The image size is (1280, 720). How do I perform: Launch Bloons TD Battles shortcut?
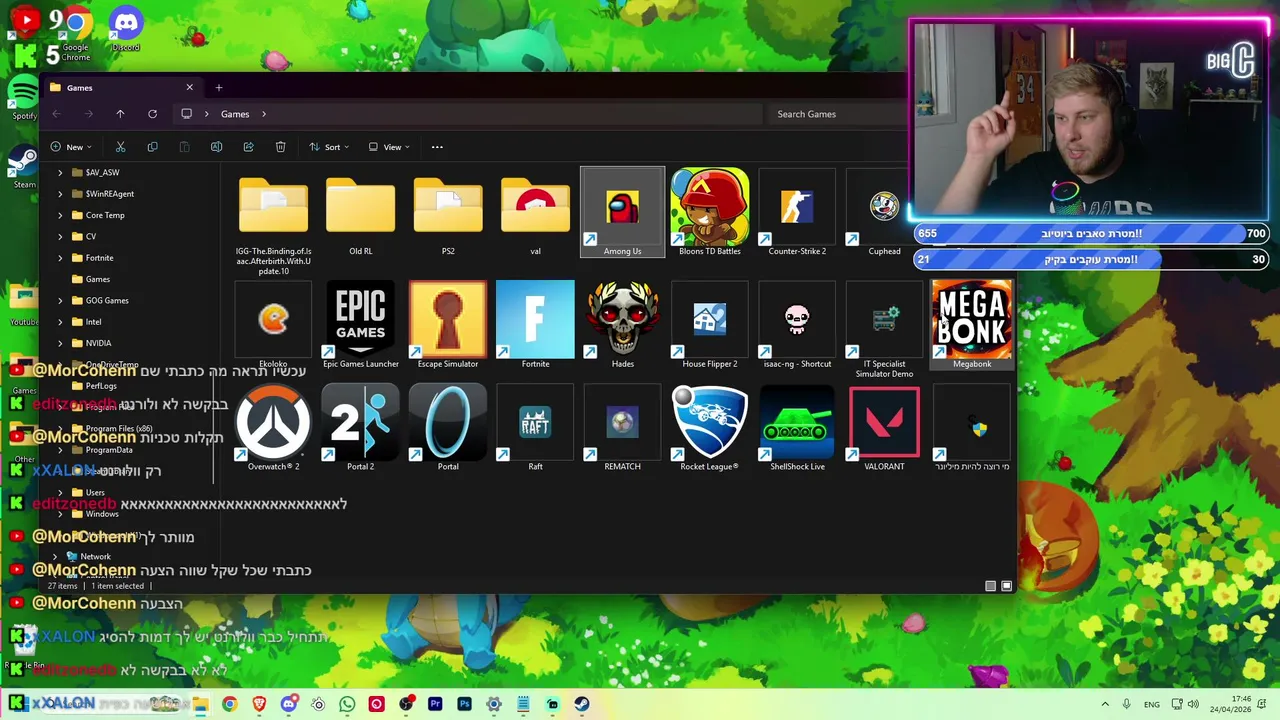click(x=710, y=212)
